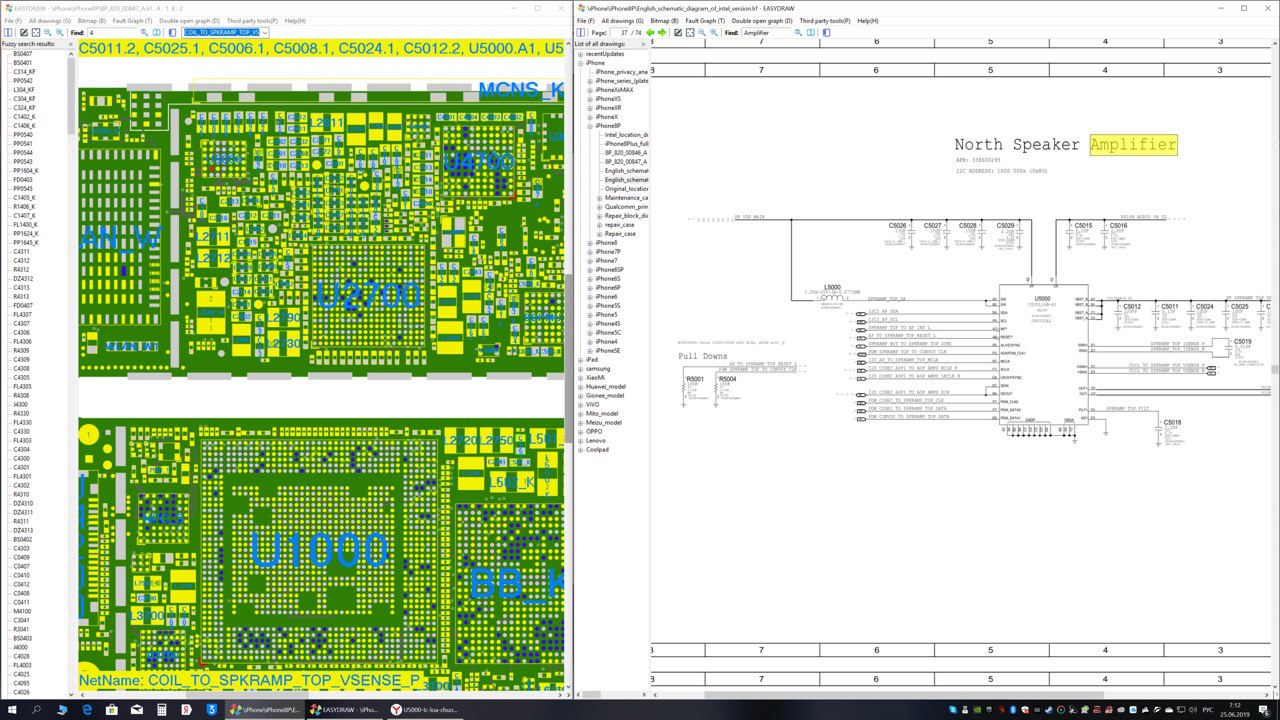
Task: Select FL4307 in fuzzy search results
Action: 22,315
